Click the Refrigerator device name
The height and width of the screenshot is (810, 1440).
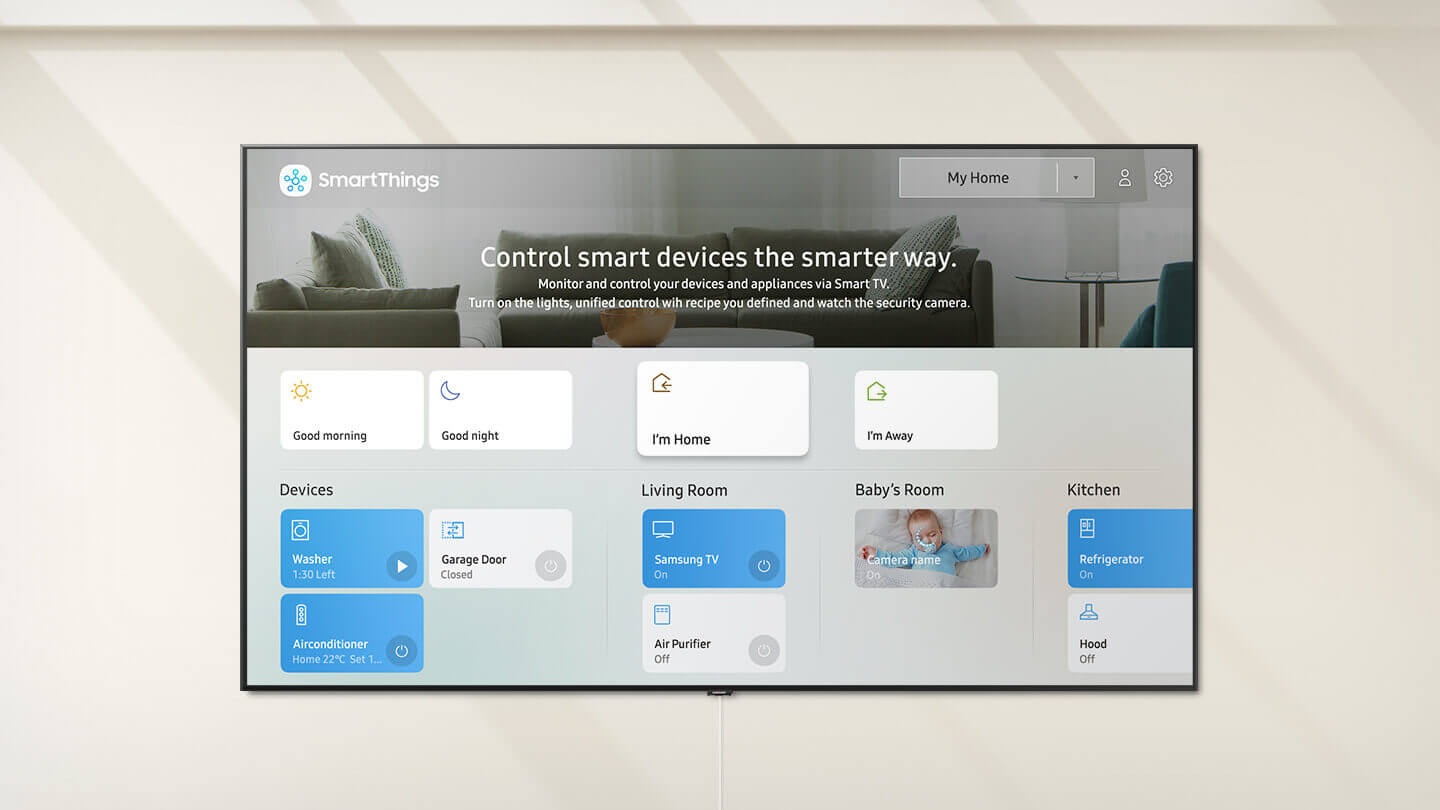click(1111, 560)
